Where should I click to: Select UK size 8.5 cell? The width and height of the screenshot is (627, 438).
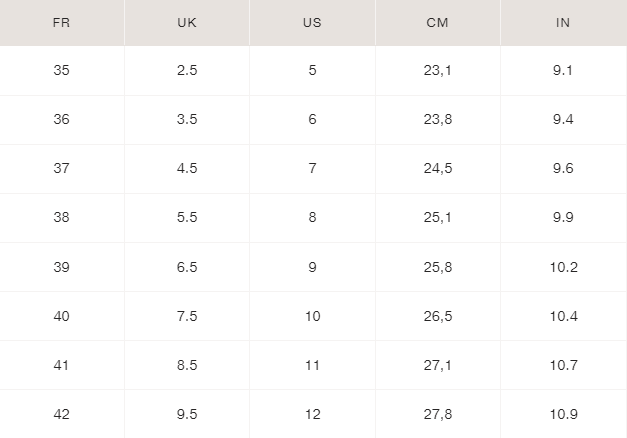pos(187,365)
